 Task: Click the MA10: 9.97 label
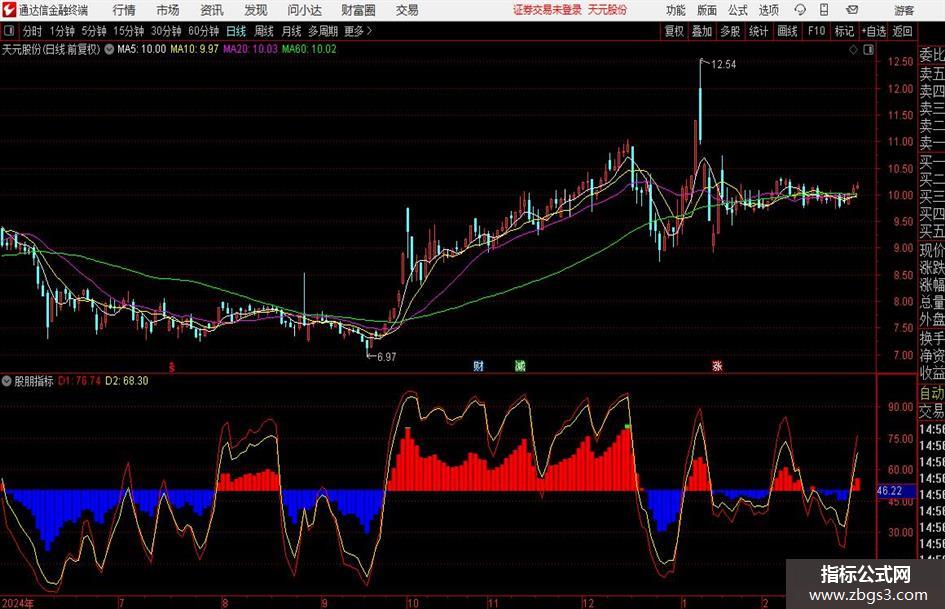click(194, 49)
